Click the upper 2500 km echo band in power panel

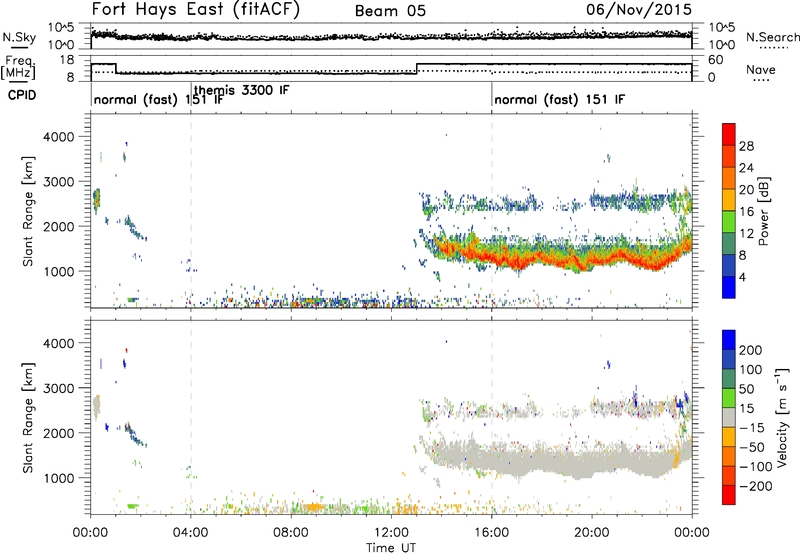556,203
